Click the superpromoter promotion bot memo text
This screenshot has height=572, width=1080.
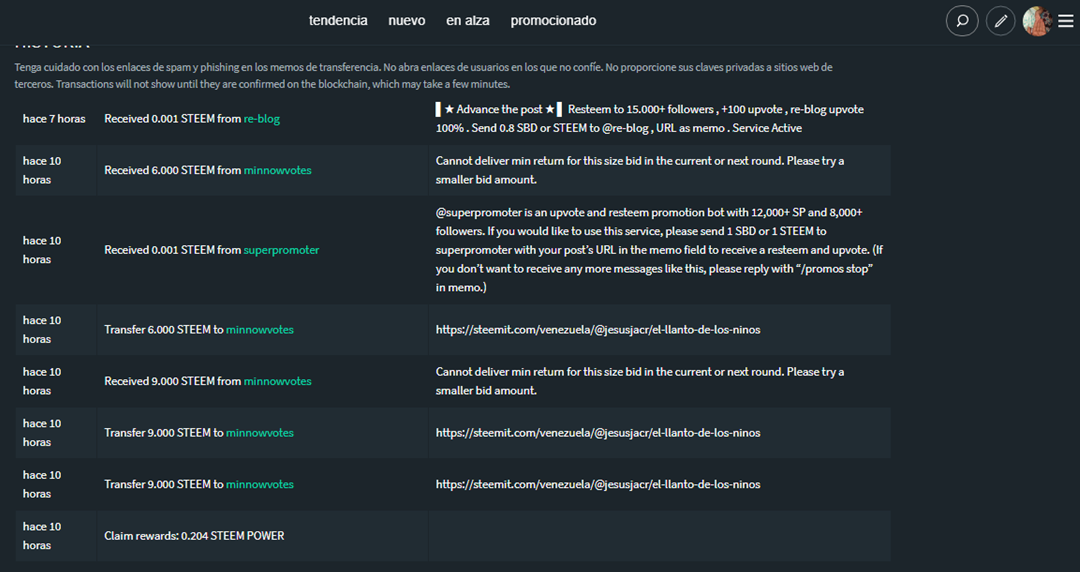pyautogui.click(x=650, y=250)
